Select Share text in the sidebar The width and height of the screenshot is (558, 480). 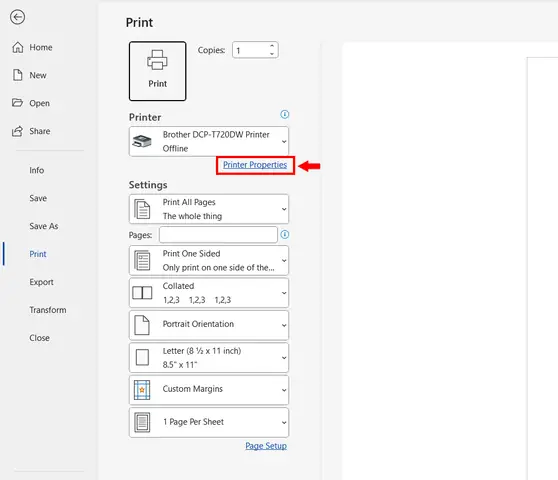40,131
